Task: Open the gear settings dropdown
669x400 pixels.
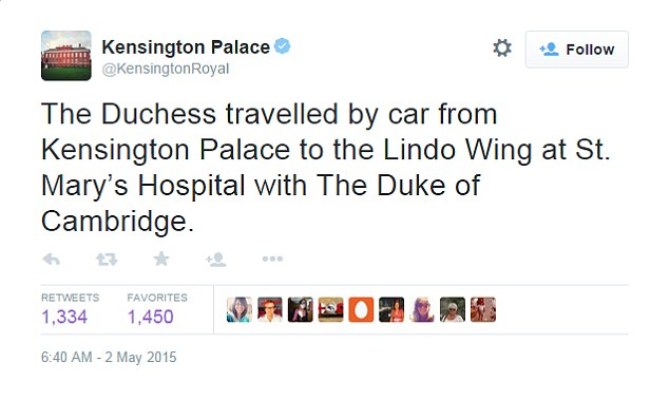Action: point(502,48)
